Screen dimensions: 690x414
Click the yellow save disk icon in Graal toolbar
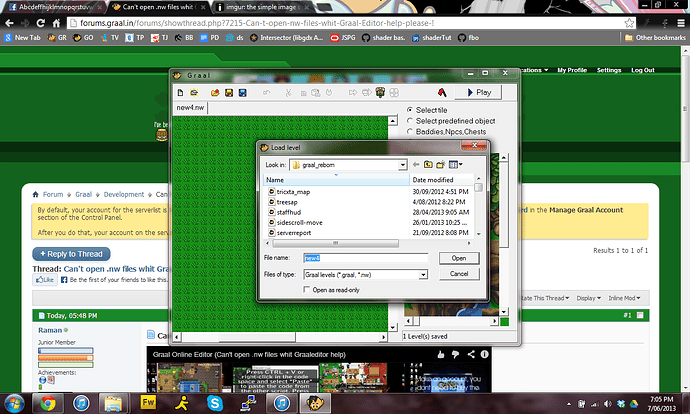tap(229, 92)
